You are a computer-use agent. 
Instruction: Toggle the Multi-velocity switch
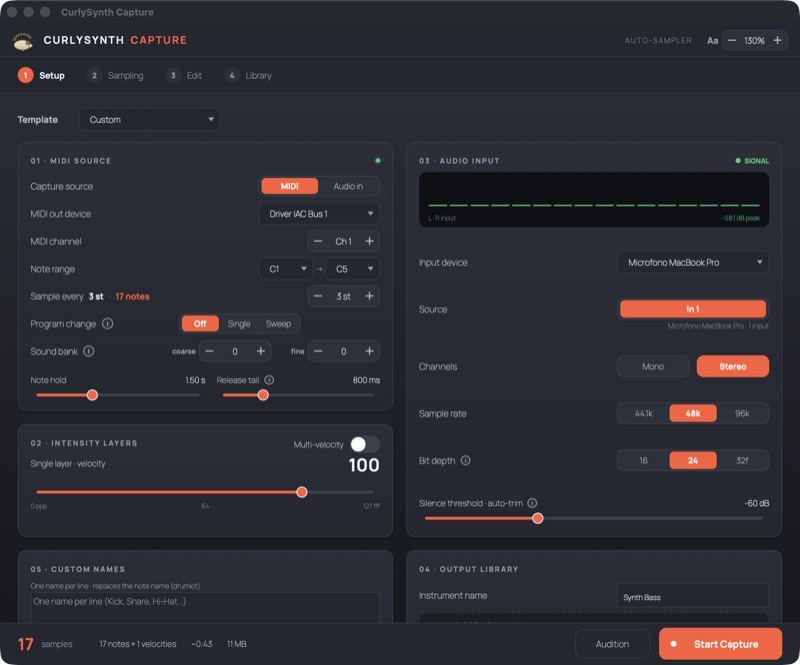[365, 444]
